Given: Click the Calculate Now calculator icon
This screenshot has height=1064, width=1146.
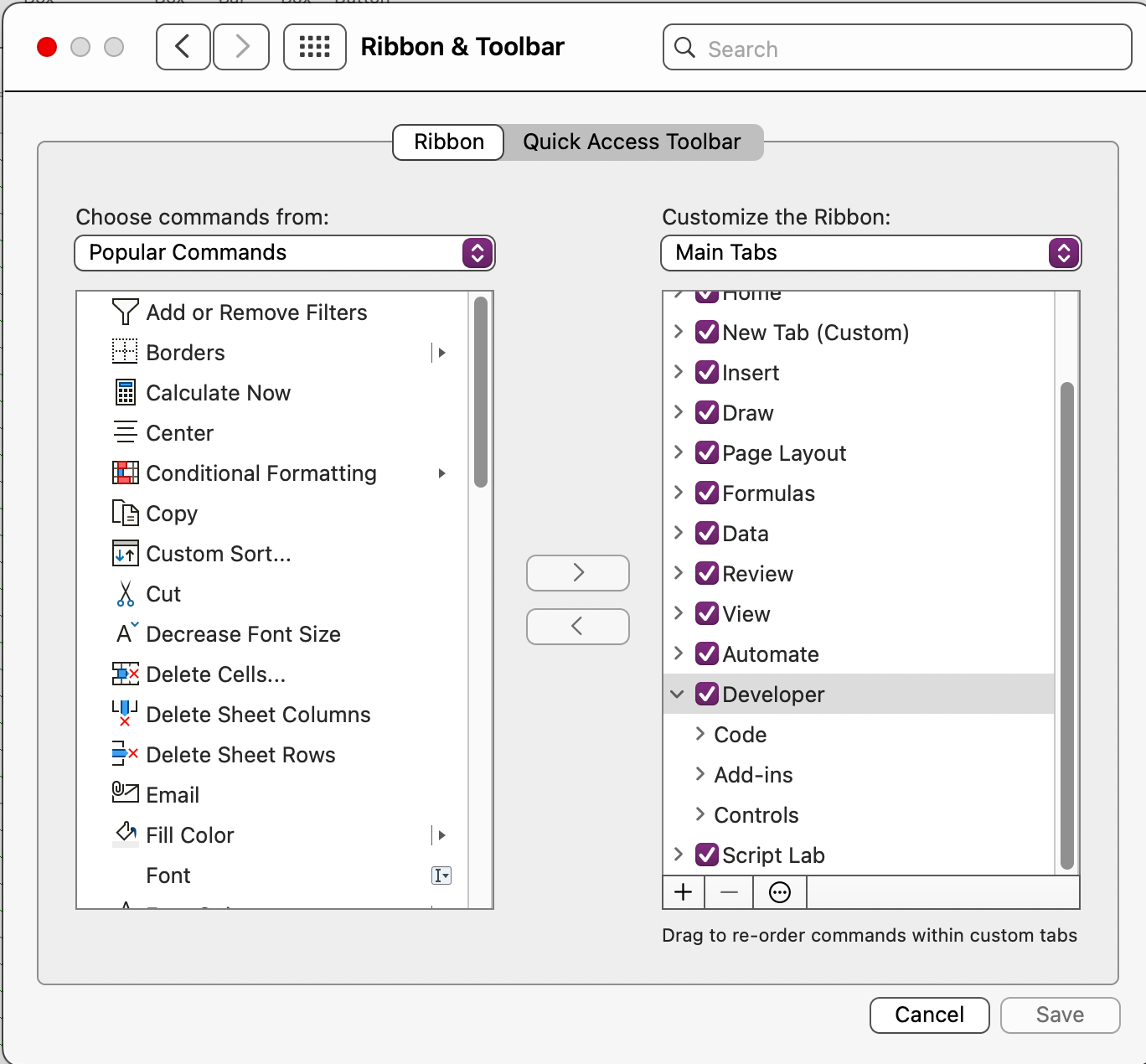Looking at the screenshot, I should (x=125, y=392).
